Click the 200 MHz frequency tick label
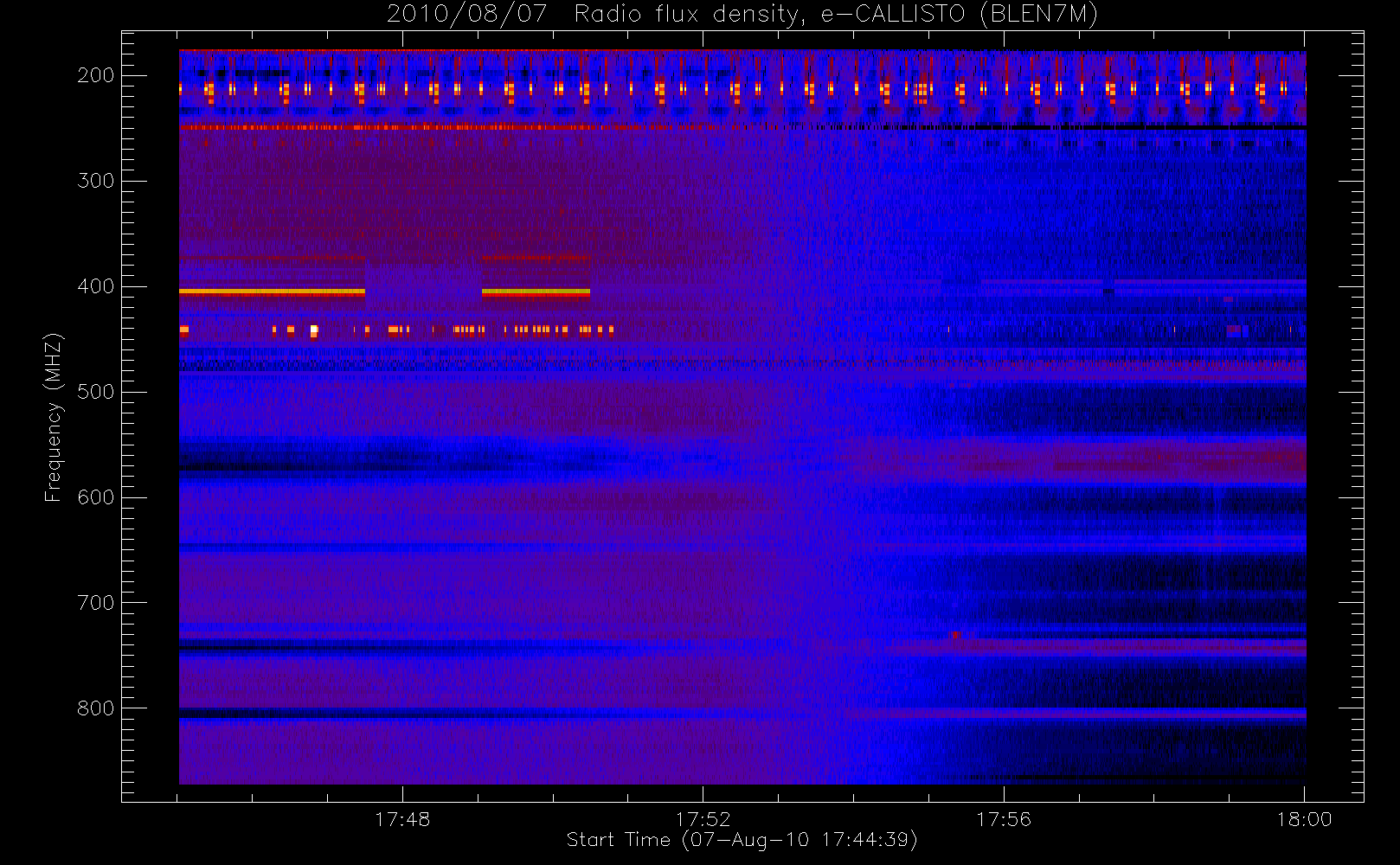 95,75
